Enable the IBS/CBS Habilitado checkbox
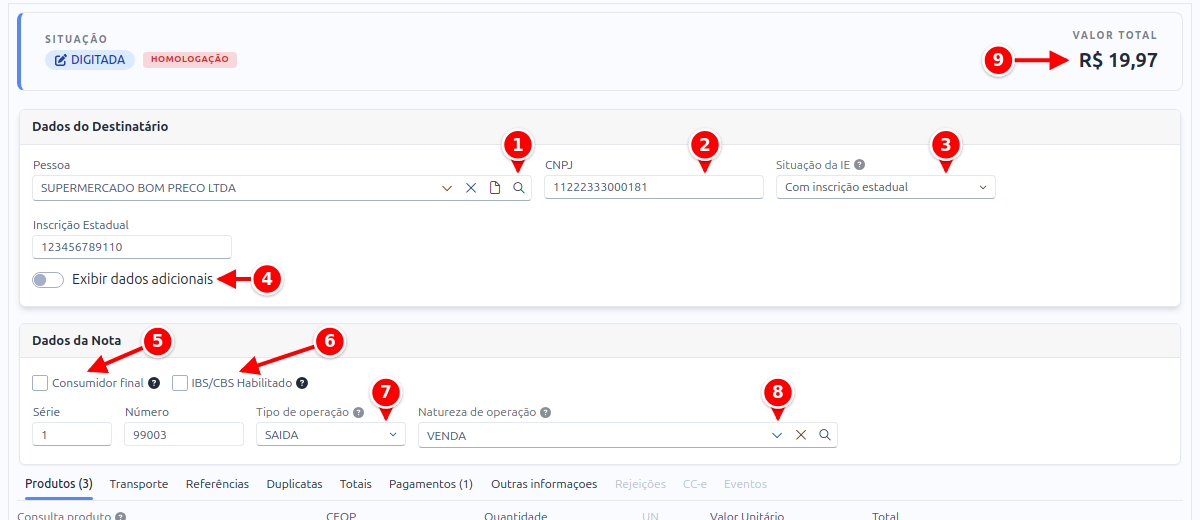The image size is (1200, 520). (180, 383)
